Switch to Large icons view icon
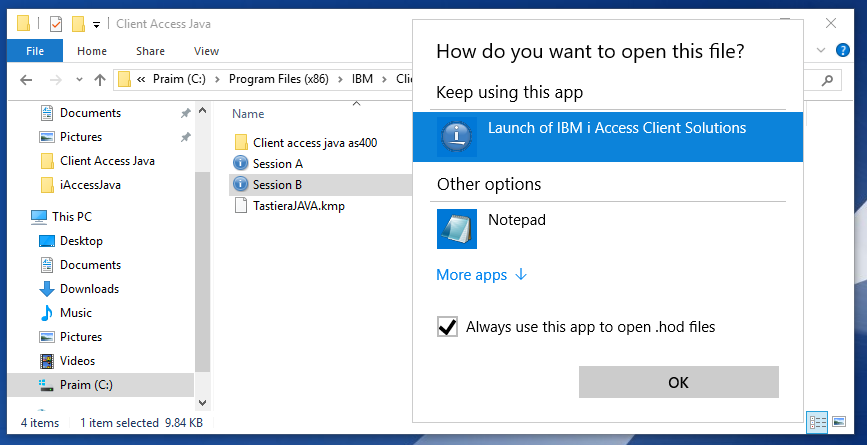This screenshot has height=445, width=867. click(x=839, y=422)
